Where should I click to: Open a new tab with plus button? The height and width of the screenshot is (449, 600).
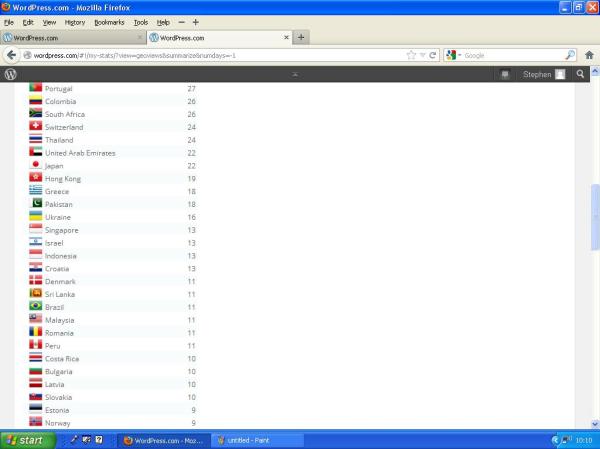point(301,38)
